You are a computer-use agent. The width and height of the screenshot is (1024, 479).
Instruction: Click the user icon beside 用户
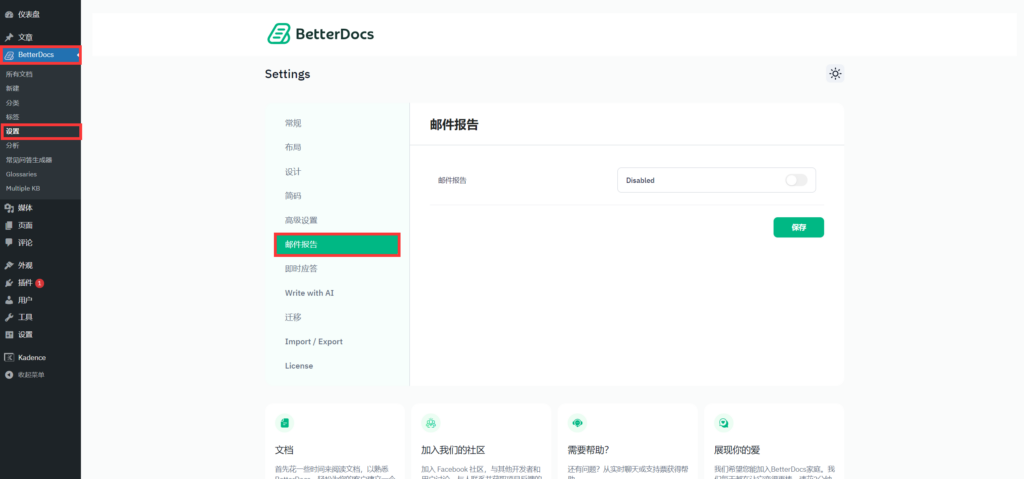pyautogui.click(x=9, y=300)
